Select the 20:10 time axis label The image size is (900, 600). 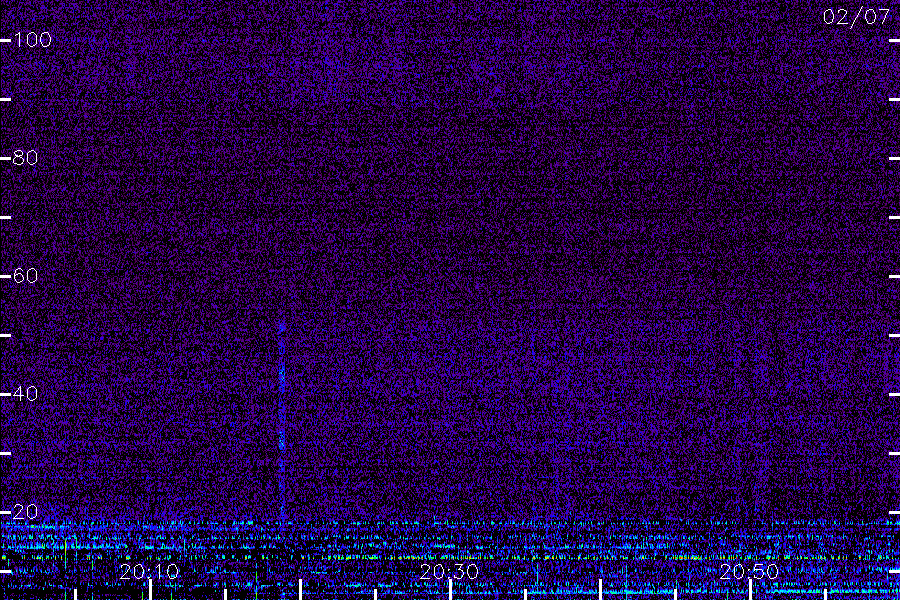(x=149, y=571)
